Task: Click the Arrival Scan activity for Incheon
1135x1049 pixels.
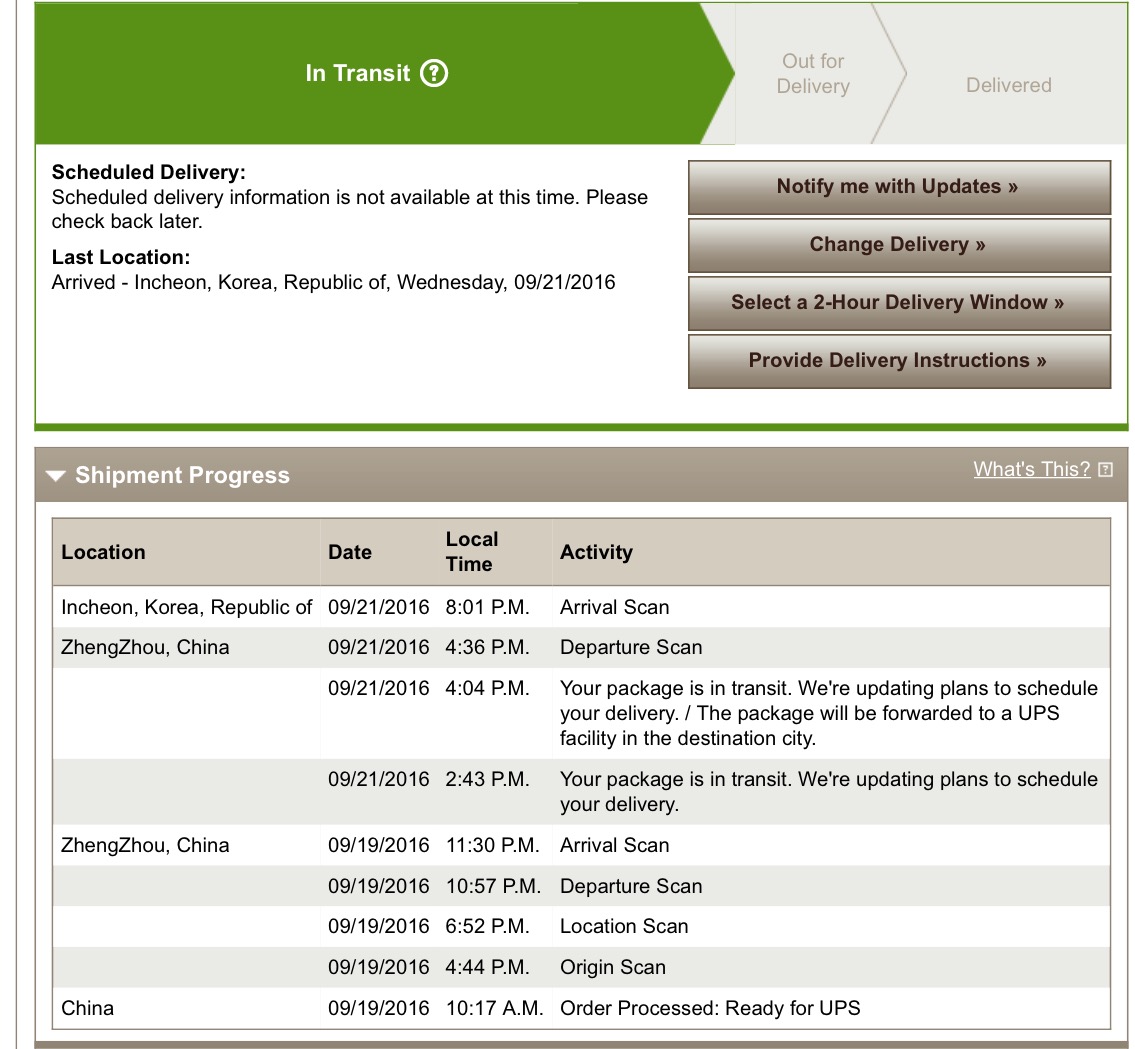Action: coord(615,607)
